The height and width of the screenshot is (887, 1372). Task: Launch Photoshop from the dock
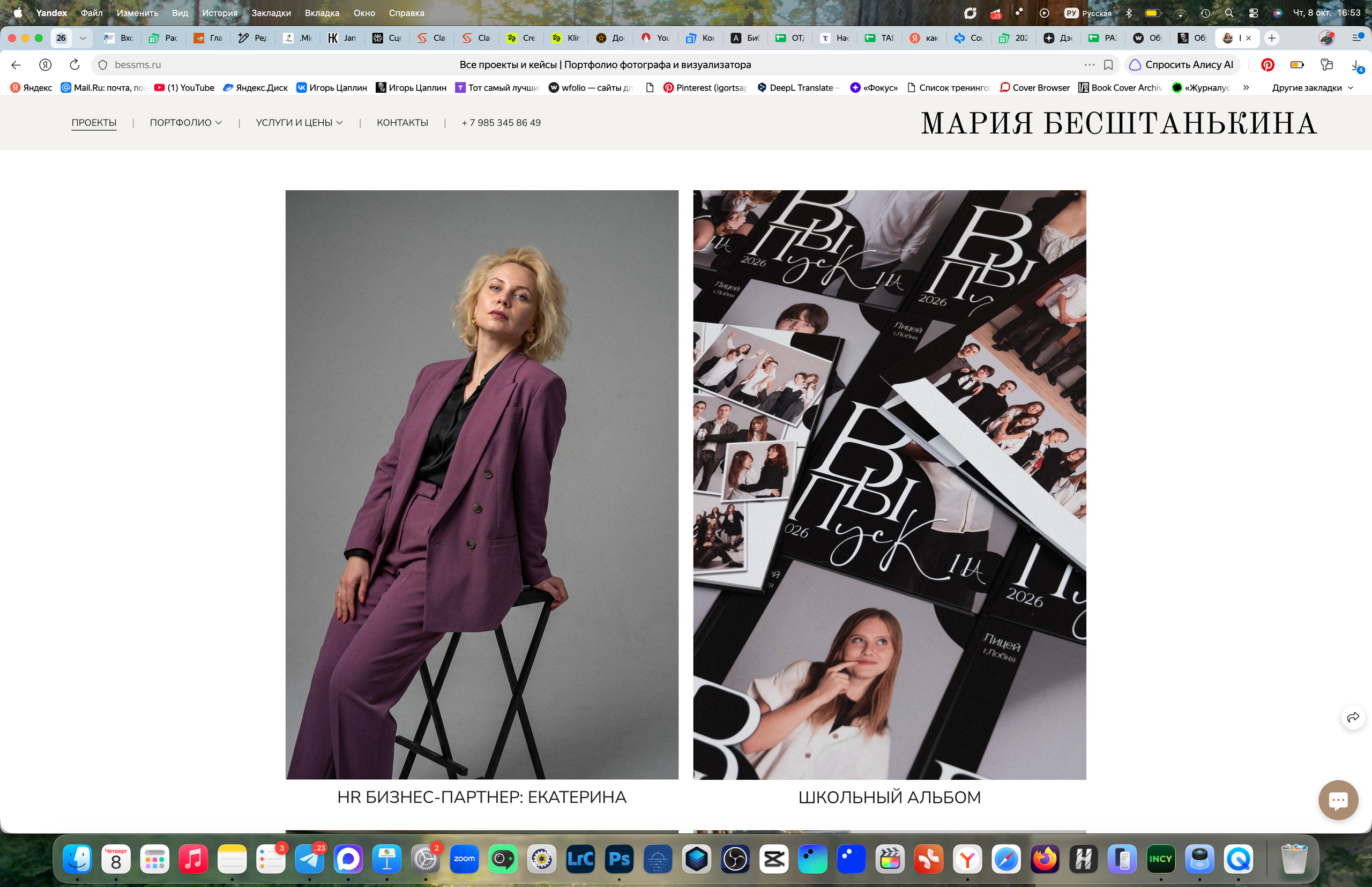tap(619, 859)
